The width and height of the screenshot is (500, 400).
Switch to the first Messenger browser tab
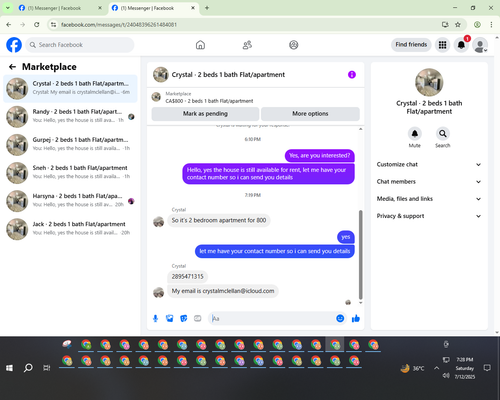coord(60,8)
